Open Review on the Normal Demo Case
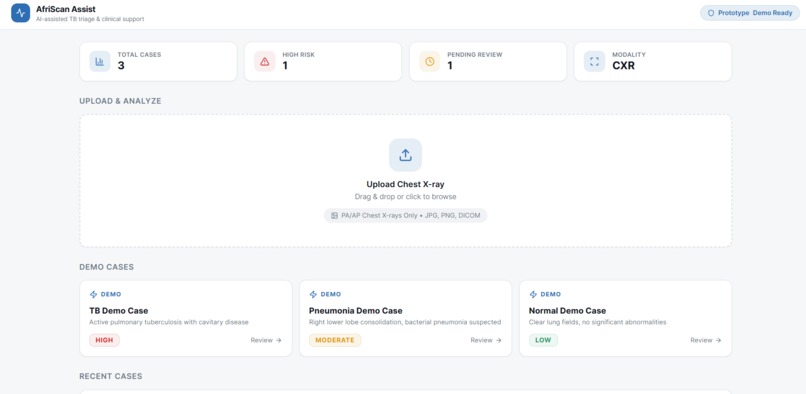This screenshot has width=806, height=394. click(x=706, y=340)
